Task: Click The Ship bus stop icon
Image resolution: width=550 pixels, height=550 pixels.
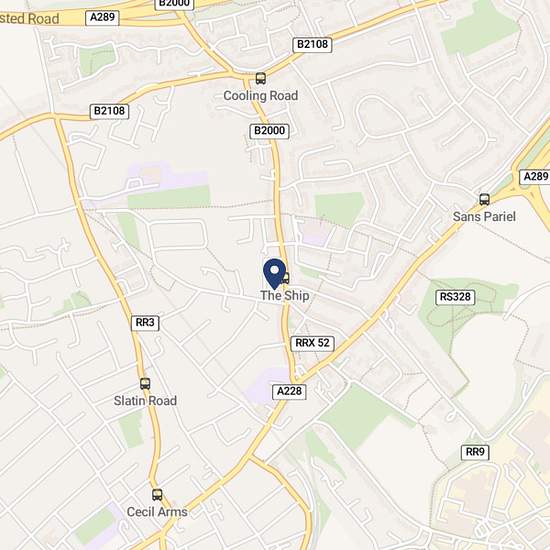Action: 287,278
